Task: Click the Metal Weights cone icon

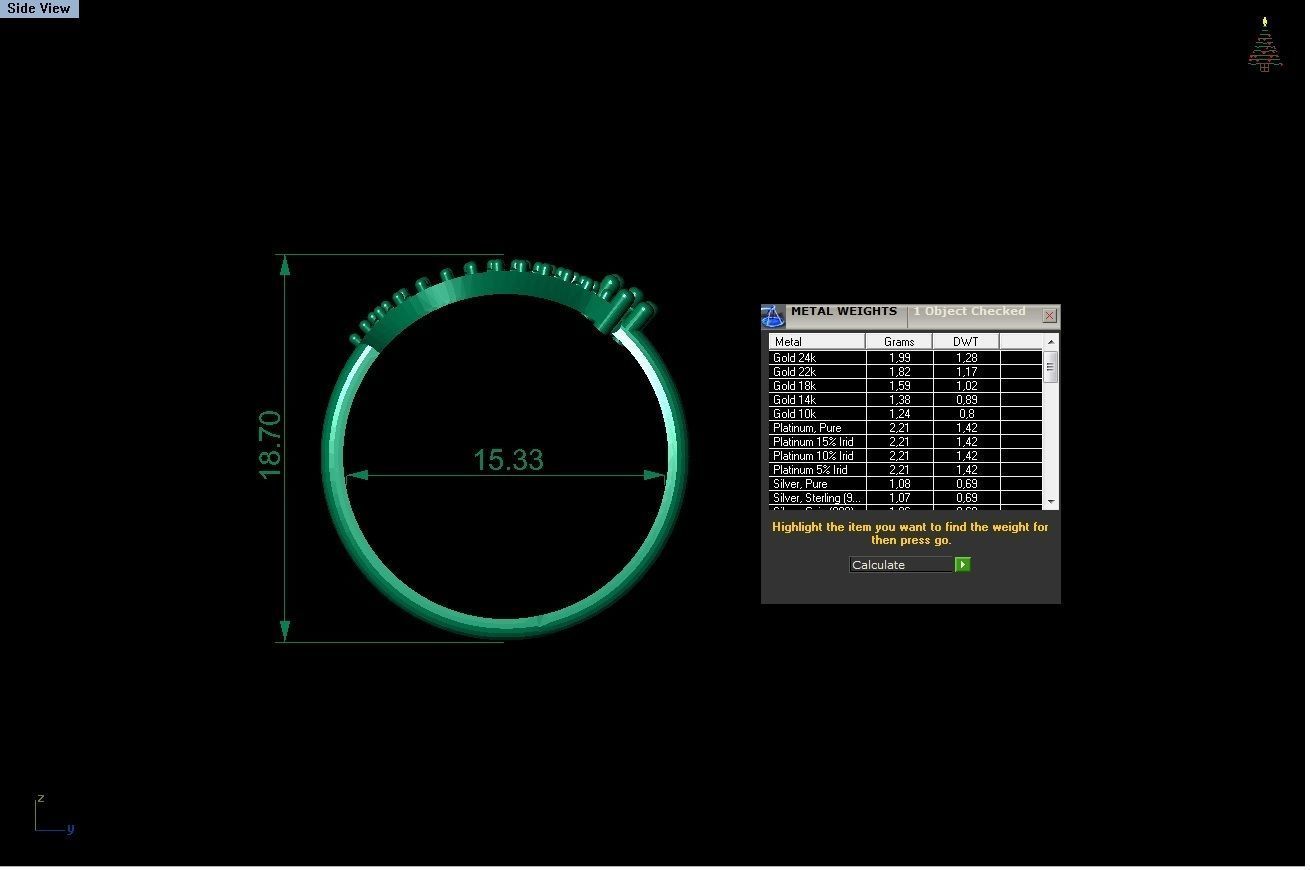Action: pos(773,317)
